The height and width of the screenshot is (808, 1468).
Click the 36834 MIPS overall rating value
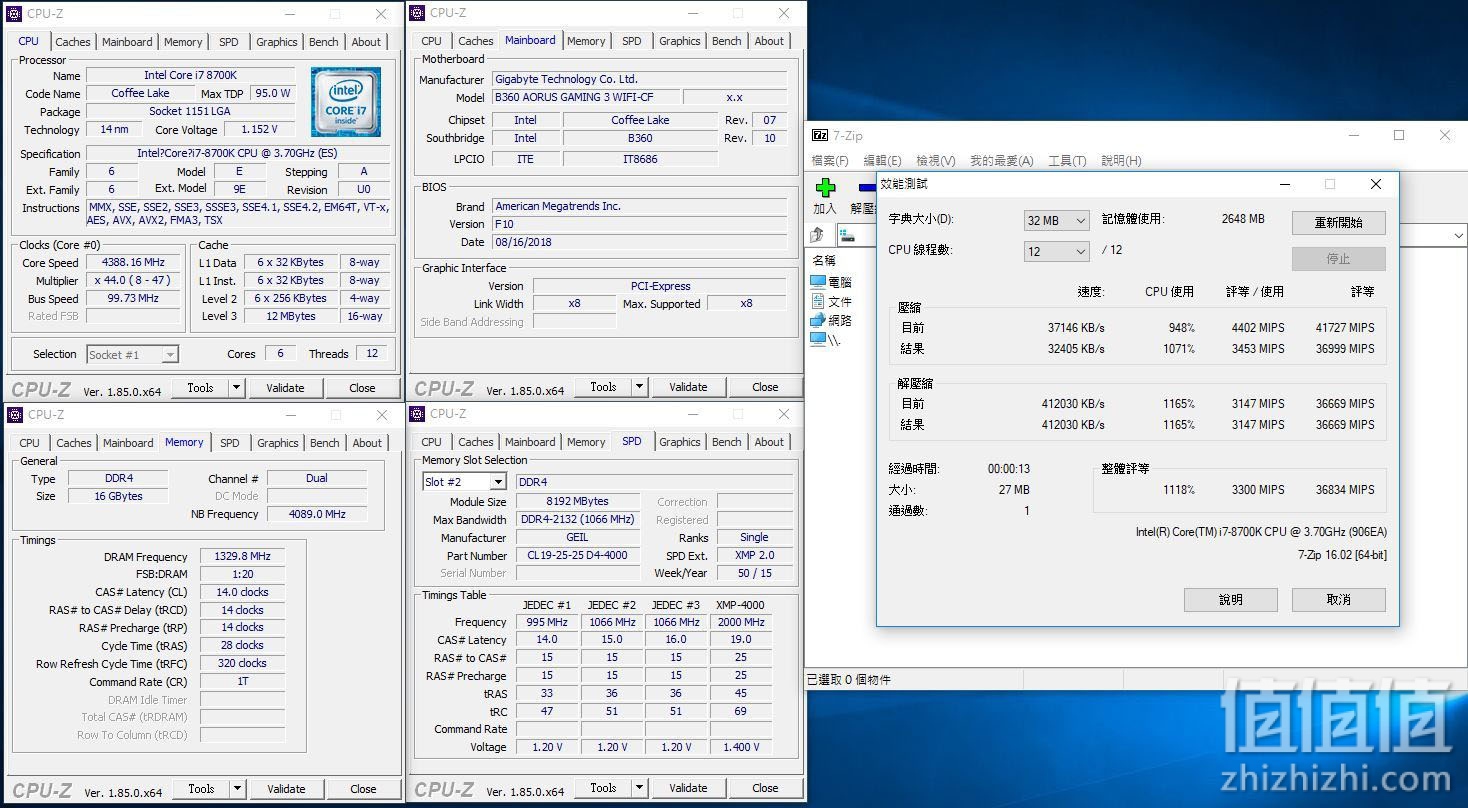tap(1345, 490)
